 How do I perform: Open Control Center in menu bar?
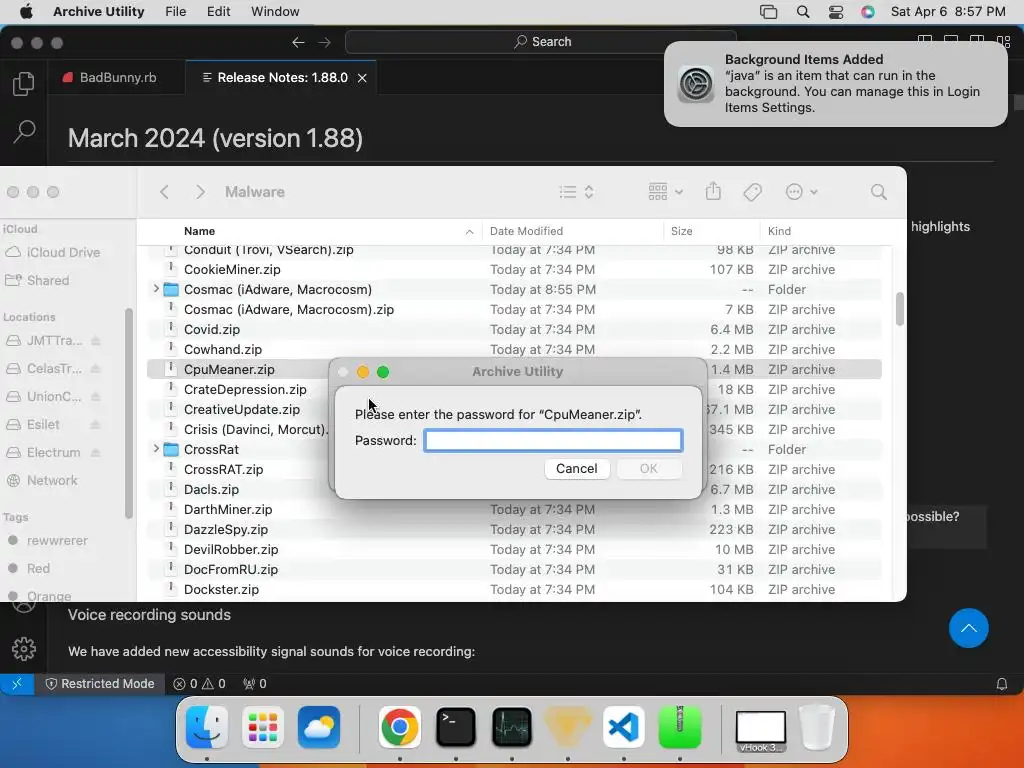click(x=835, y=12)
